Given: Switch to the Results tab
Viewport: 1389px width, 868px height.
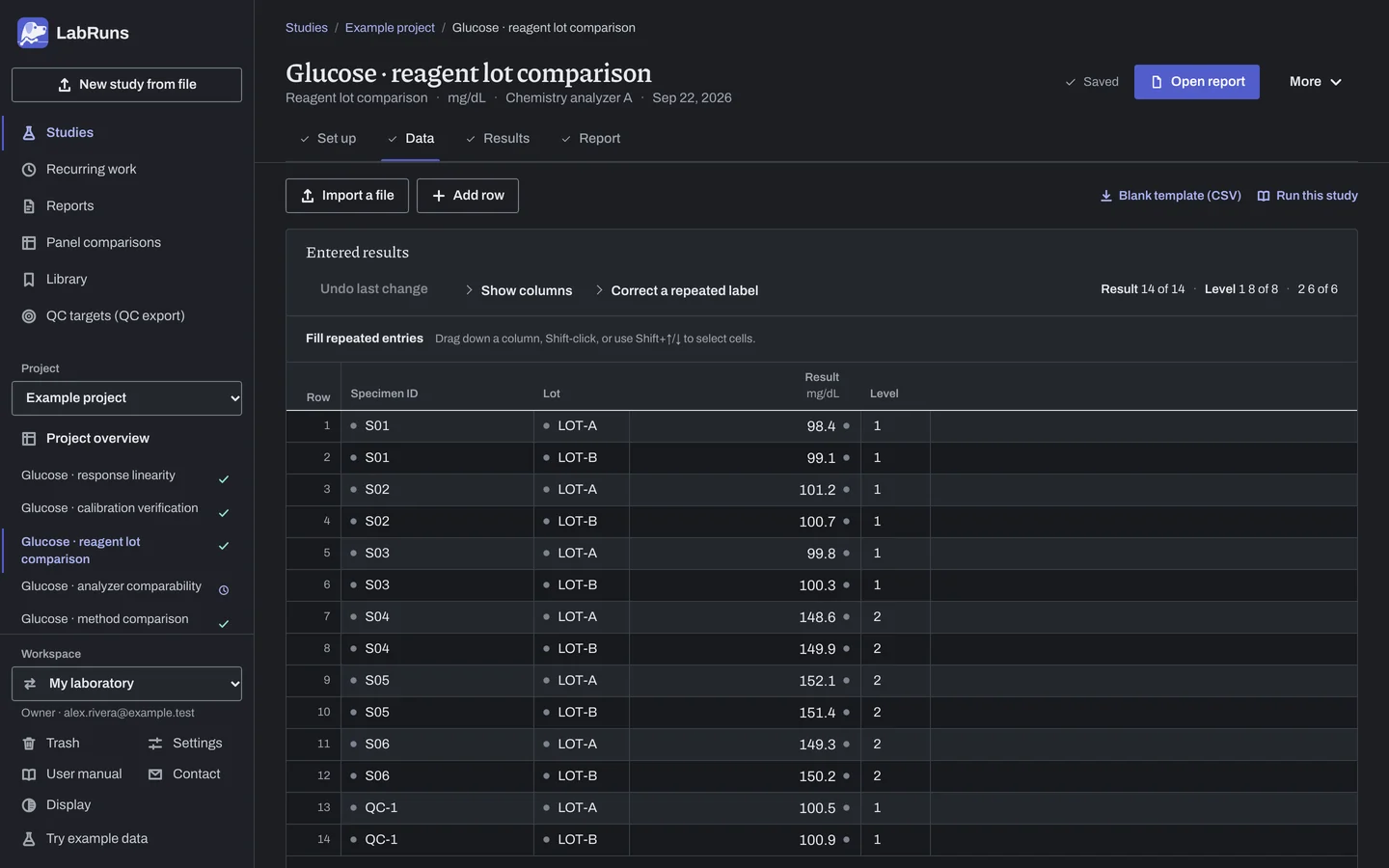Looking at the screenshot, I should [x=498, y=139].
